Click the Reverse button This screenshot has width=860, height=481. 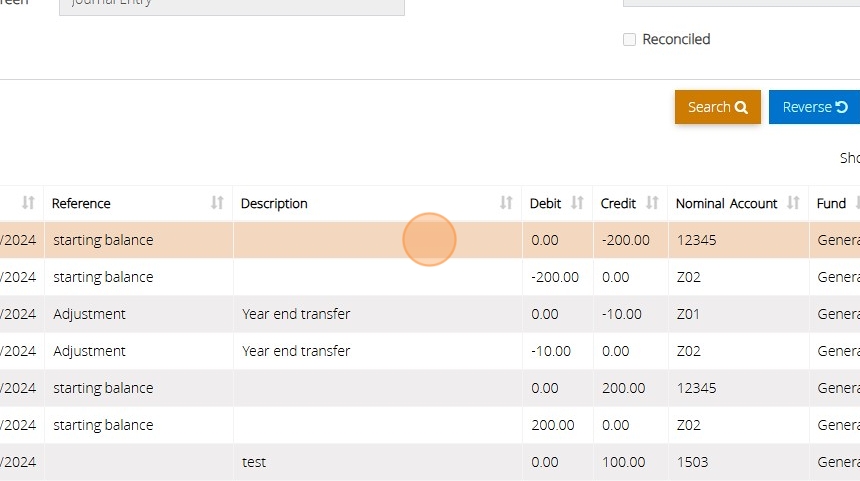(814, 107)
